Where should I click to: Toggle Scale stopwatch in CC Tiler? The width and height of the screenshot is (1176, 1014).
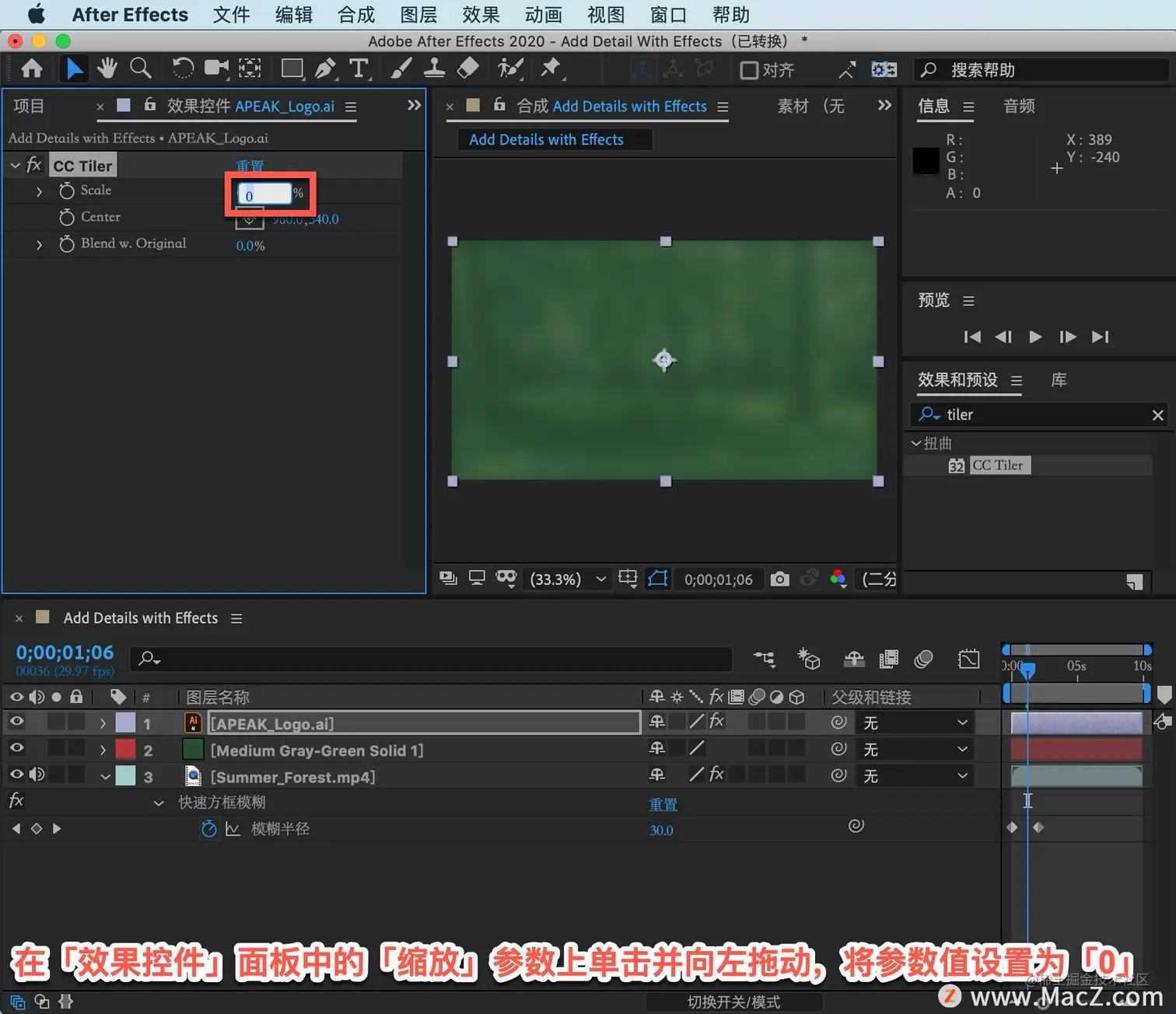click(67, 191)
